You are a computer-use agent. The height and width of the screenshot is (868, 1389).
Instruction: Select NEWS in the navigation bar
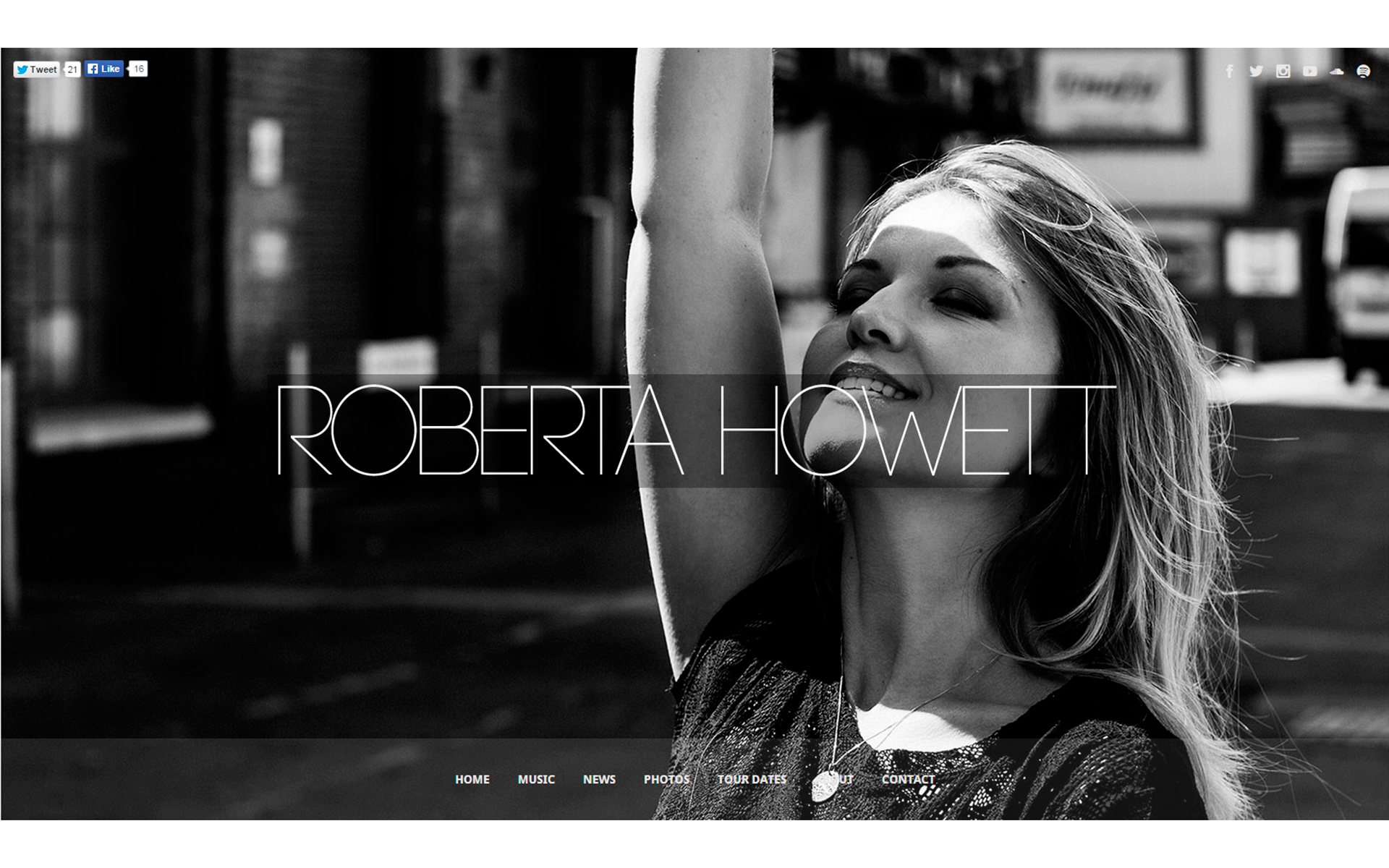[599, 779]
